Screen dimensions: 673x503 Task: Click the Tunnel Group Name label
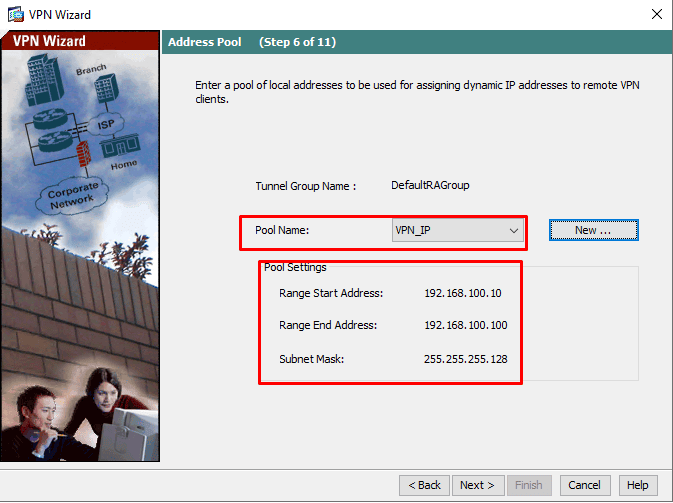click(x=306, y=186)
